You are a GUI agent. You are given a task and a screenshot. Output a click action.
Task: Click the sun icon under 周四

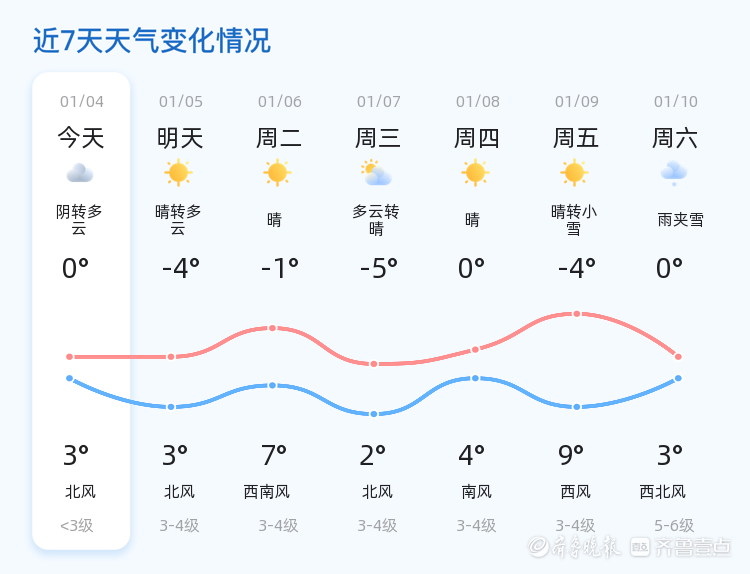[x=475, y=173]
